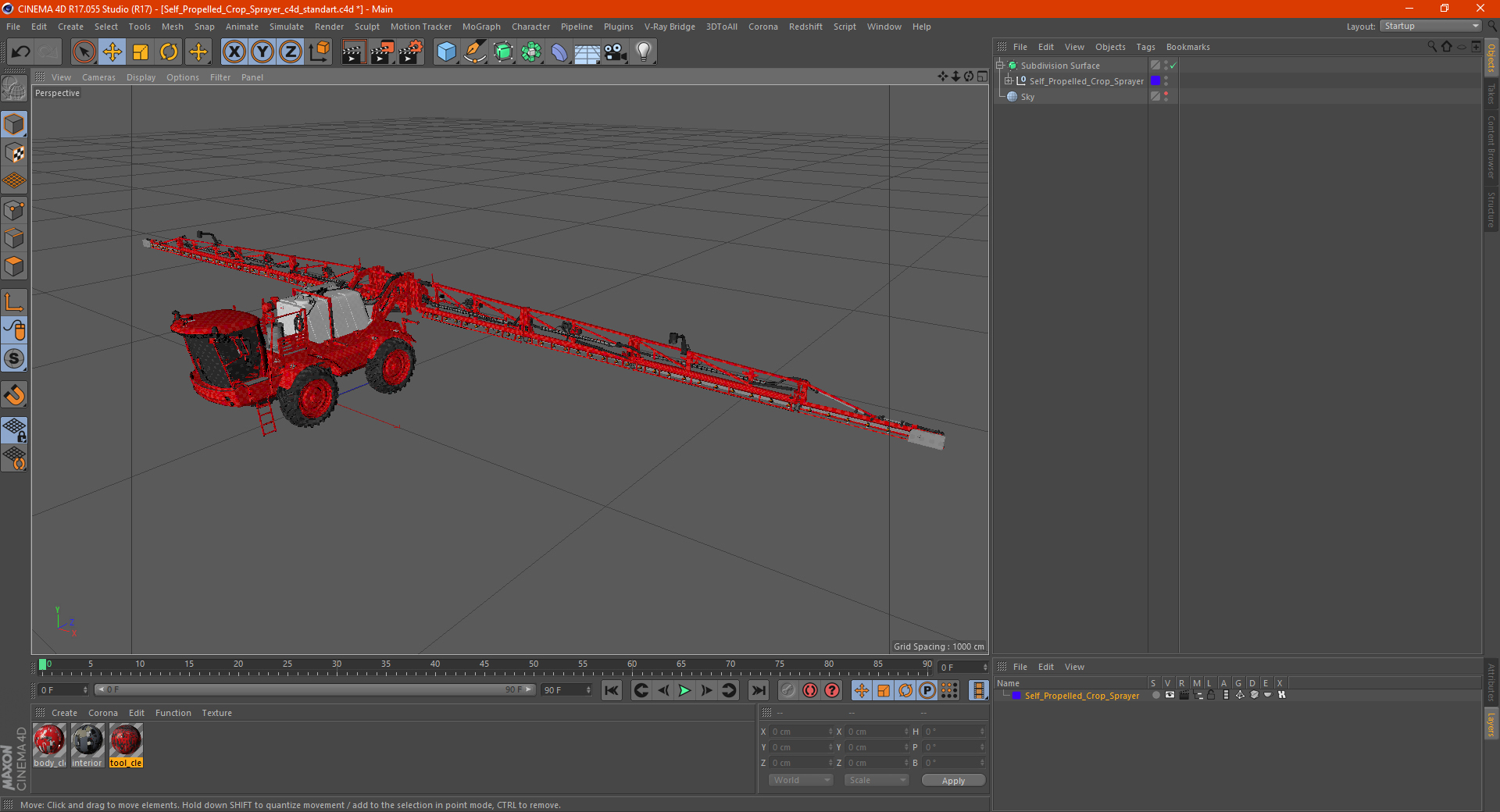The height and width of the screenshot is (812, 1500).
Task: Activate the Move tool in toolbar
Action: (x=112, y=52)
